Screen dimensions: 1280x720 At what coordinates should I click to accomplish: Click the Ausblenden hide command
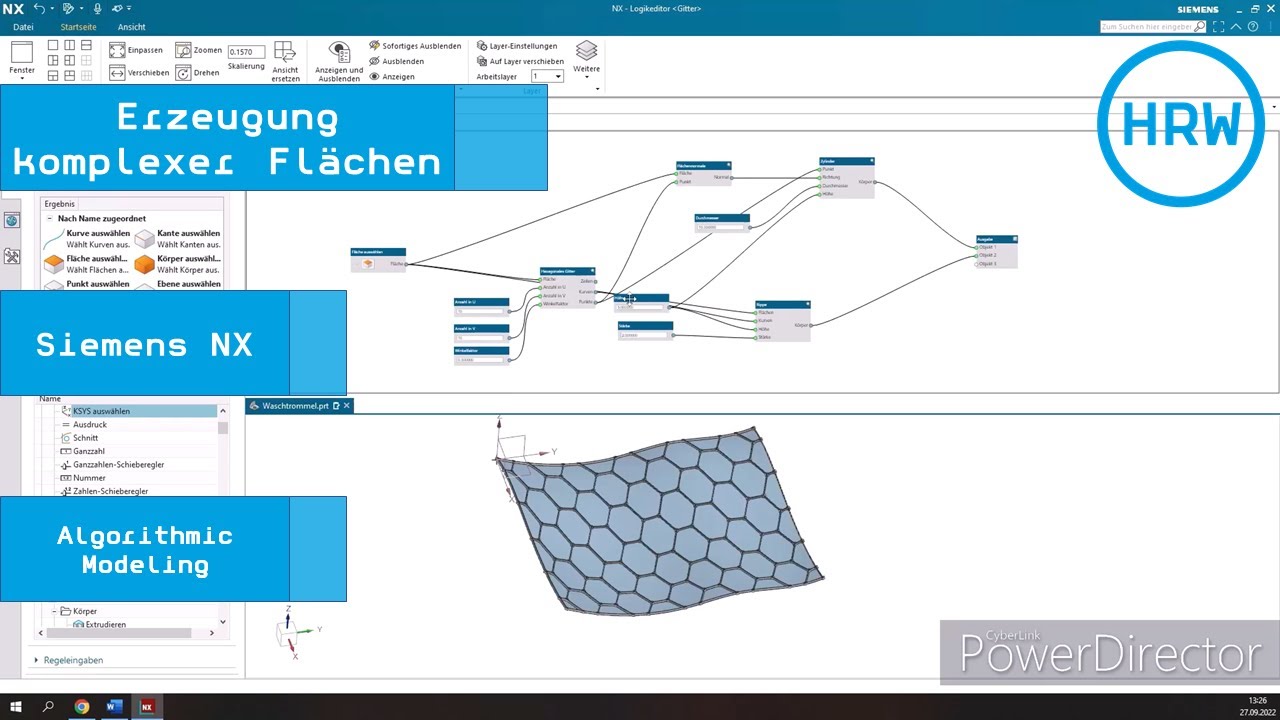point(397,61)
